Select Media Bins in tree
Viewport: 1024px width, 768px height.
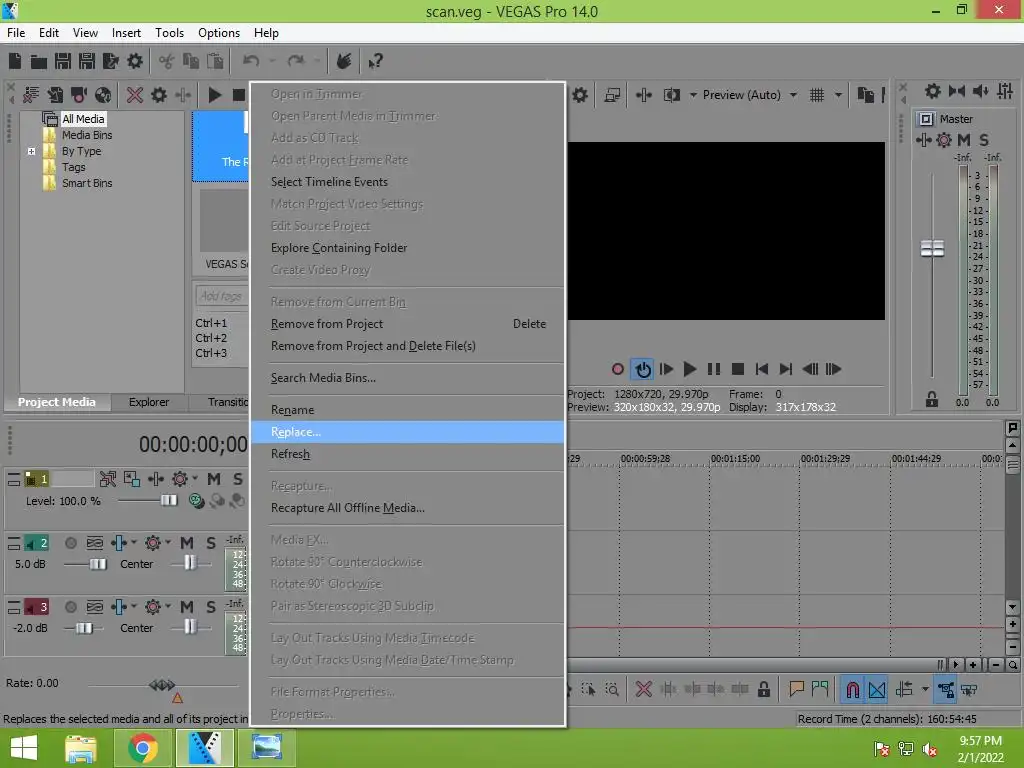pos(87,135)
